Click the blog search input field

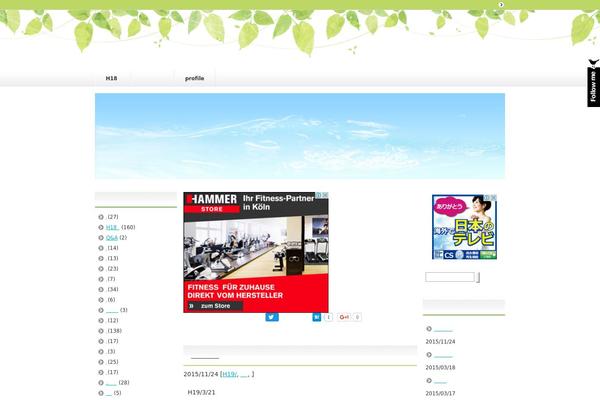point(450,277)
